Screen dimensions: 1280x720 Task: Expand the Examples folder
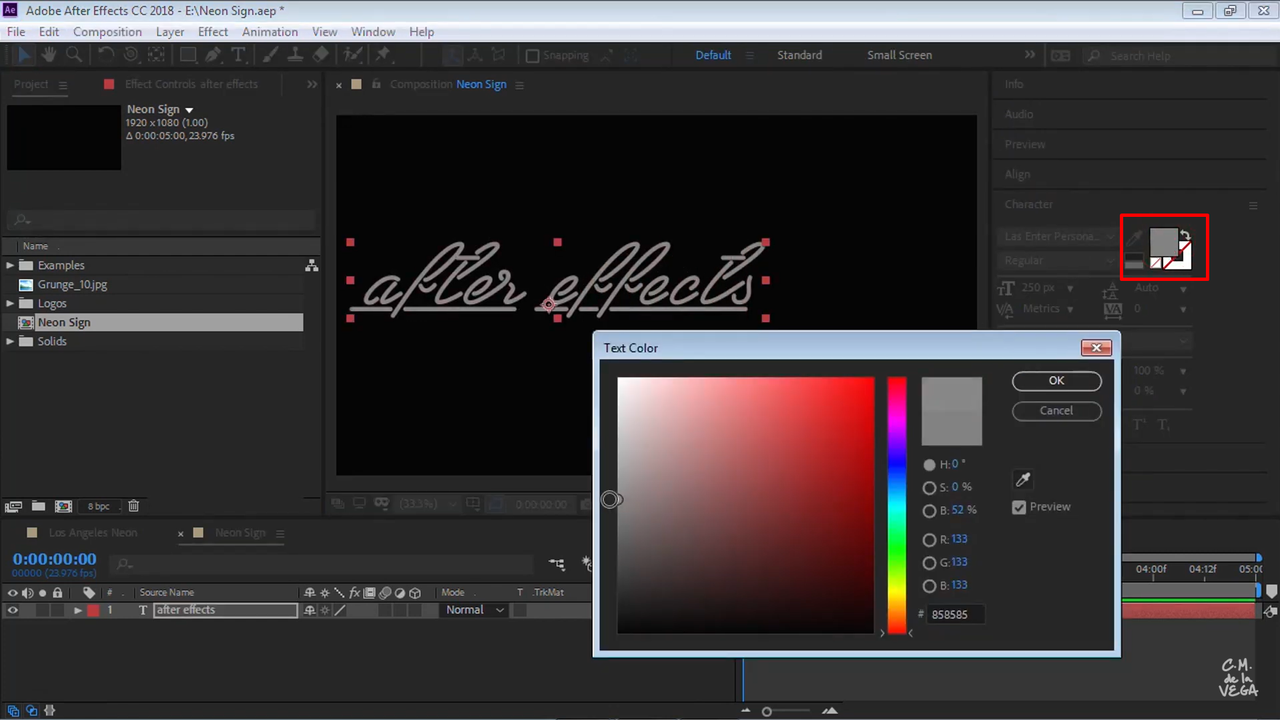coord(10,265)
